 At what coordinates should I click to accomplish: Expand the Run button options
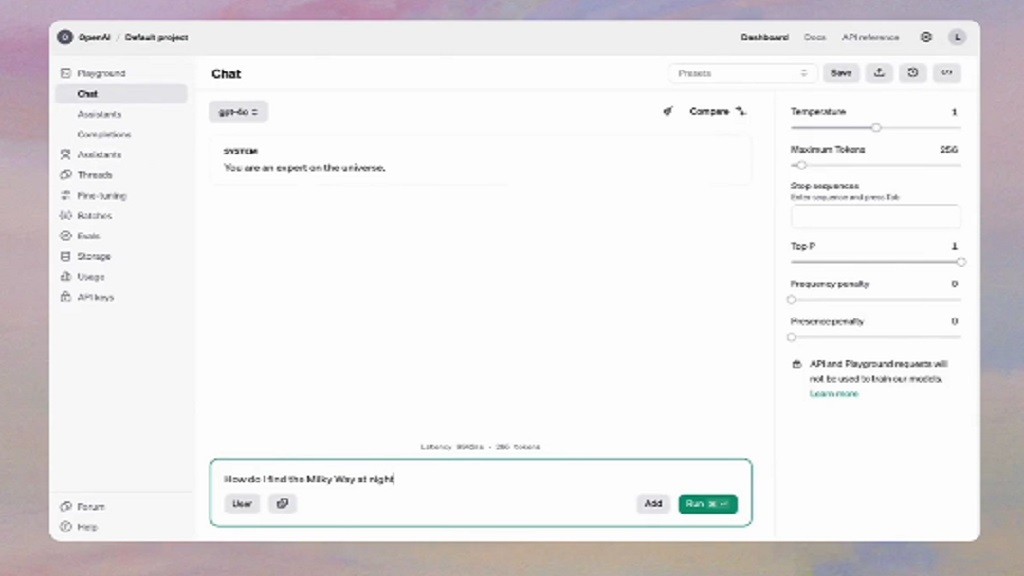(x=723, y=503)
